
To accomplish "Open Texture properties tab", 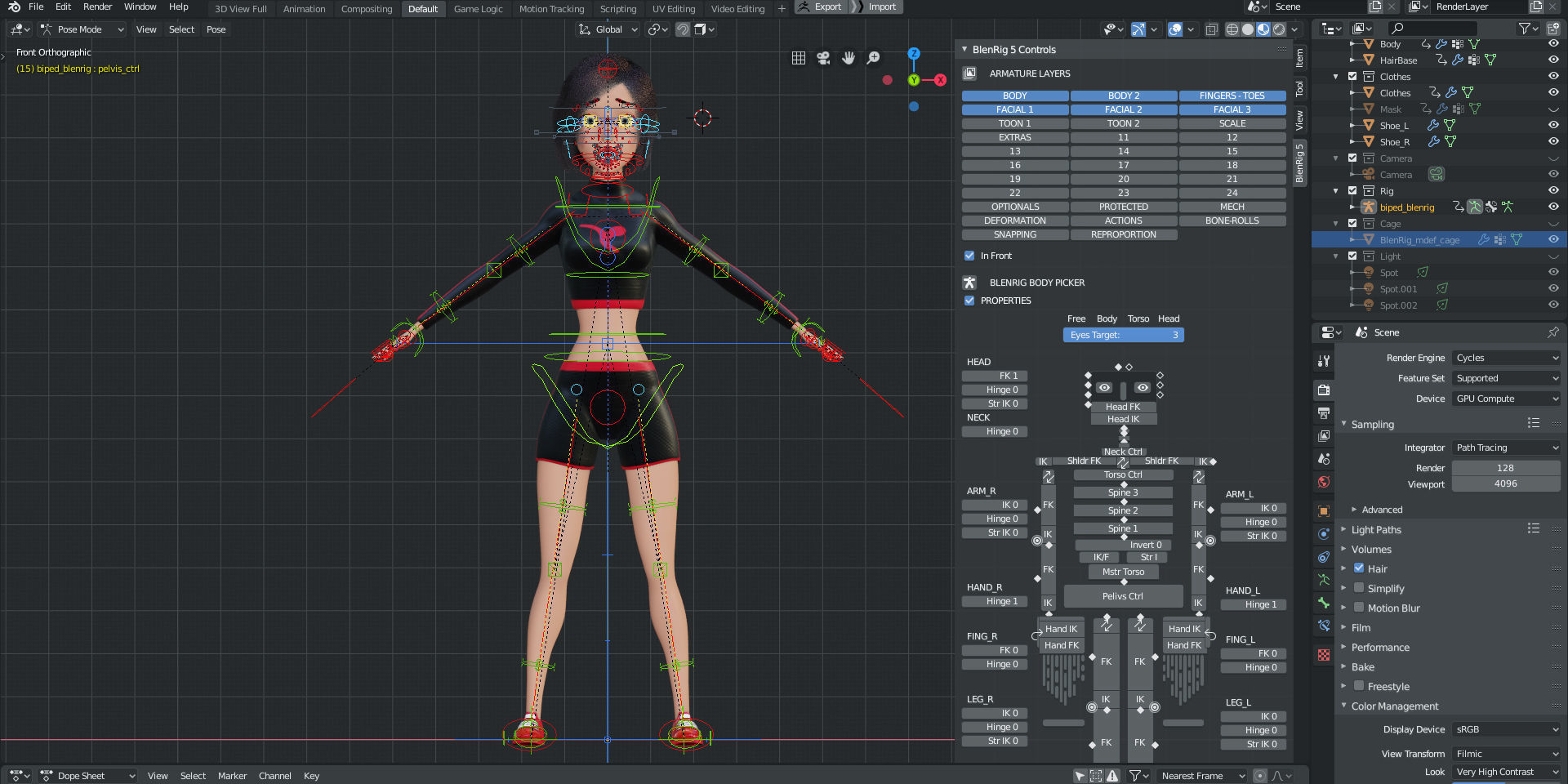I will [1324, 655].
